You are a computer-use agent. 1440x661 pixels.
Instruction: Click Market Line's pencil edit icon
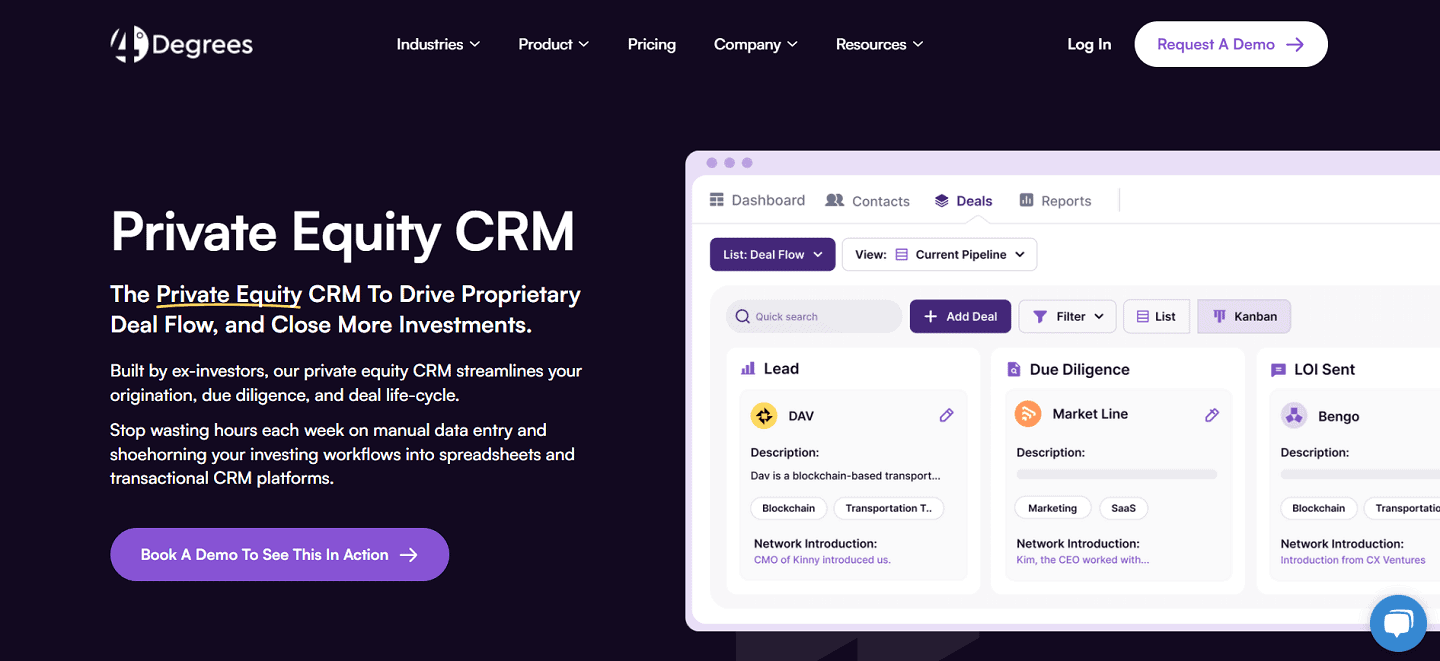[x=1211, y=413]
